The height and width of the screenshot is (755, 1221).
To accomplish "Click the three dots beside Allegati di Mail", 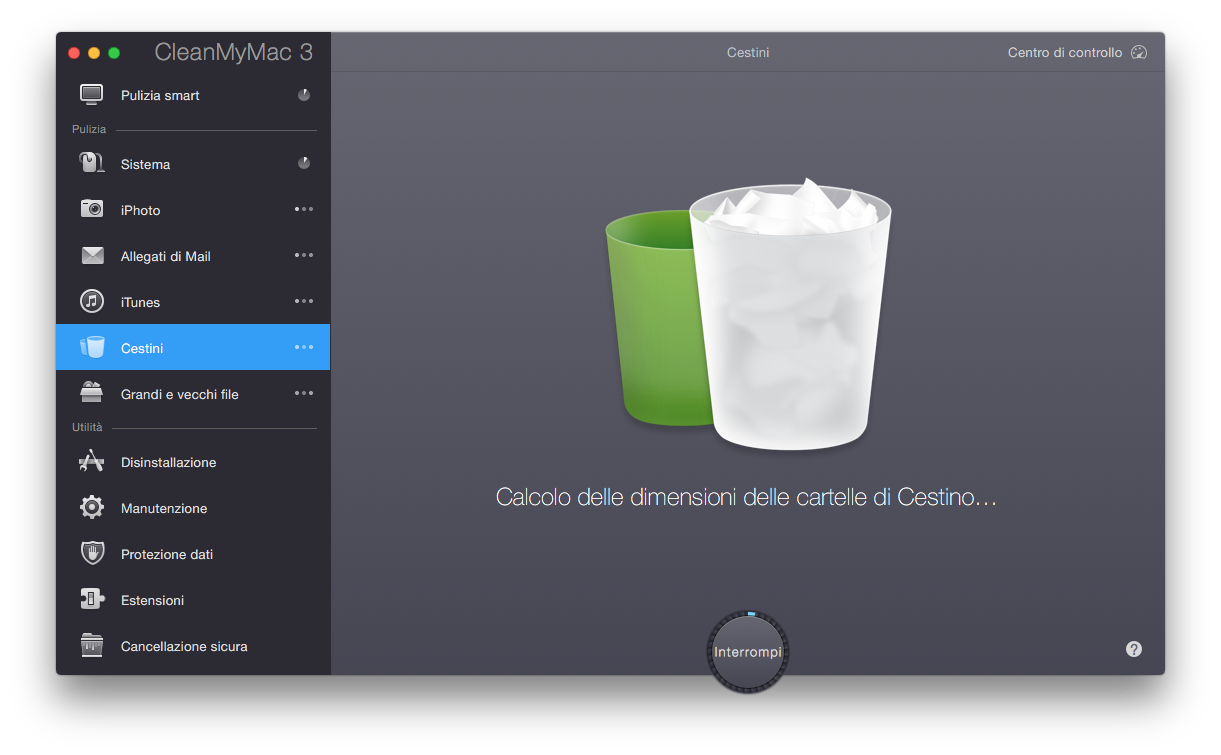I will [x=304, y=255].
